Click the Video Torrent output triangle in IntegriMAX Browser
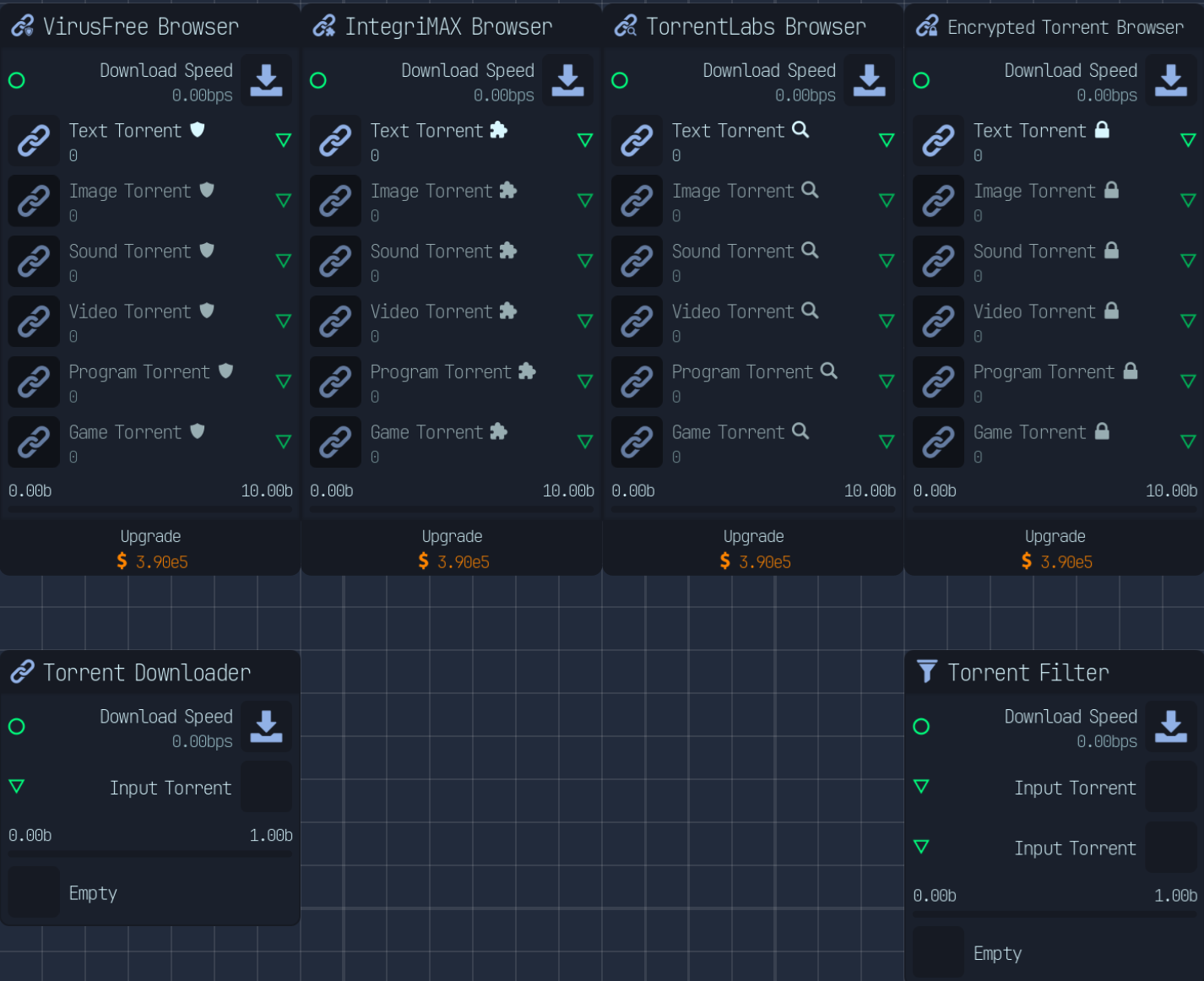 point(585,321)
